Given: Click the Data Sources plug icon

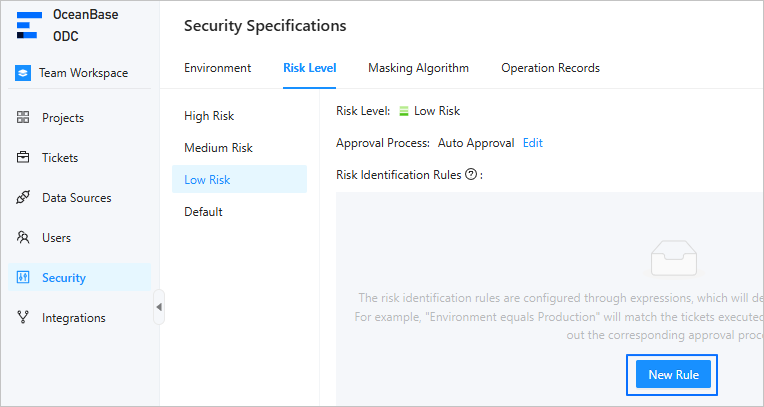Looking at the screenshot, I should (23, 198).
